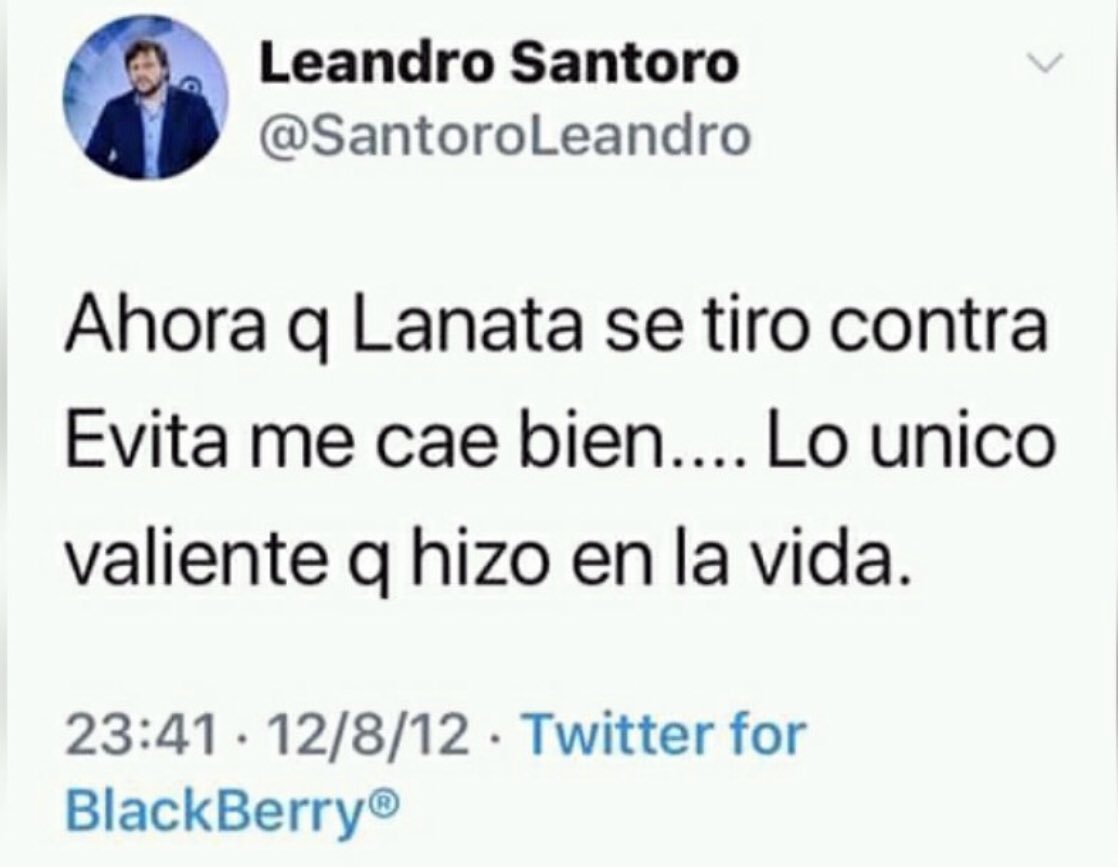Click the last line ending vida.
The width and height of the screenshot is (1118, 867).
(488, 557)
